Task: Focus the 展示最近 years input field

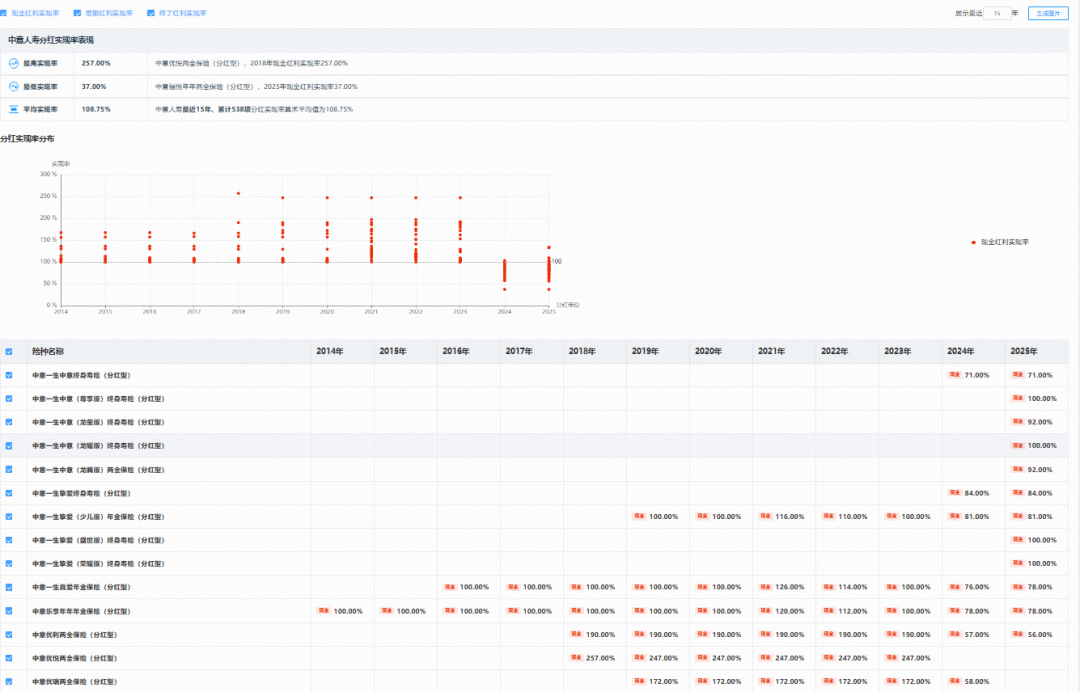Action: pyautogui.click(x=997, y=13)
